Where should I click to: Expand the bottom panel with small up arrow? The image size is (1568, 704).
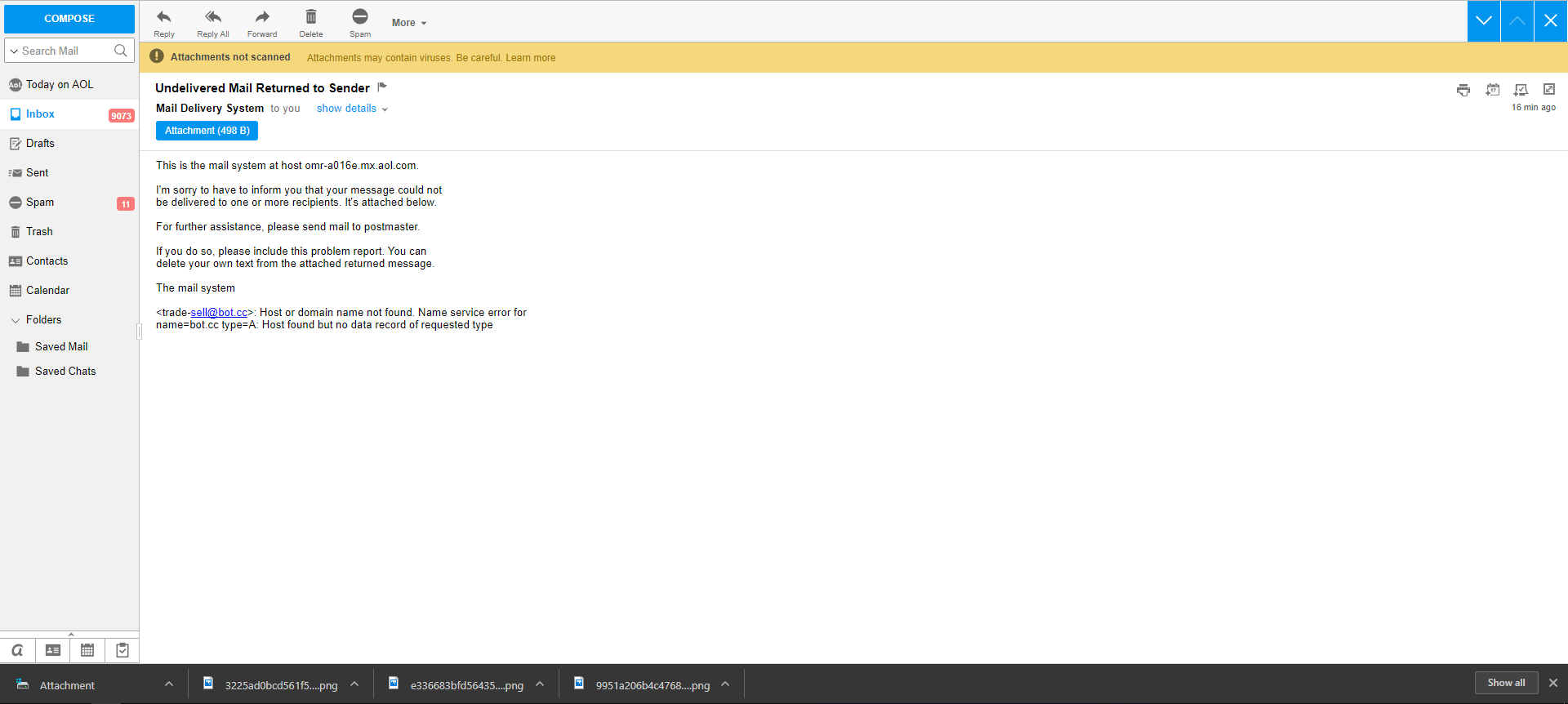[71, 634]
